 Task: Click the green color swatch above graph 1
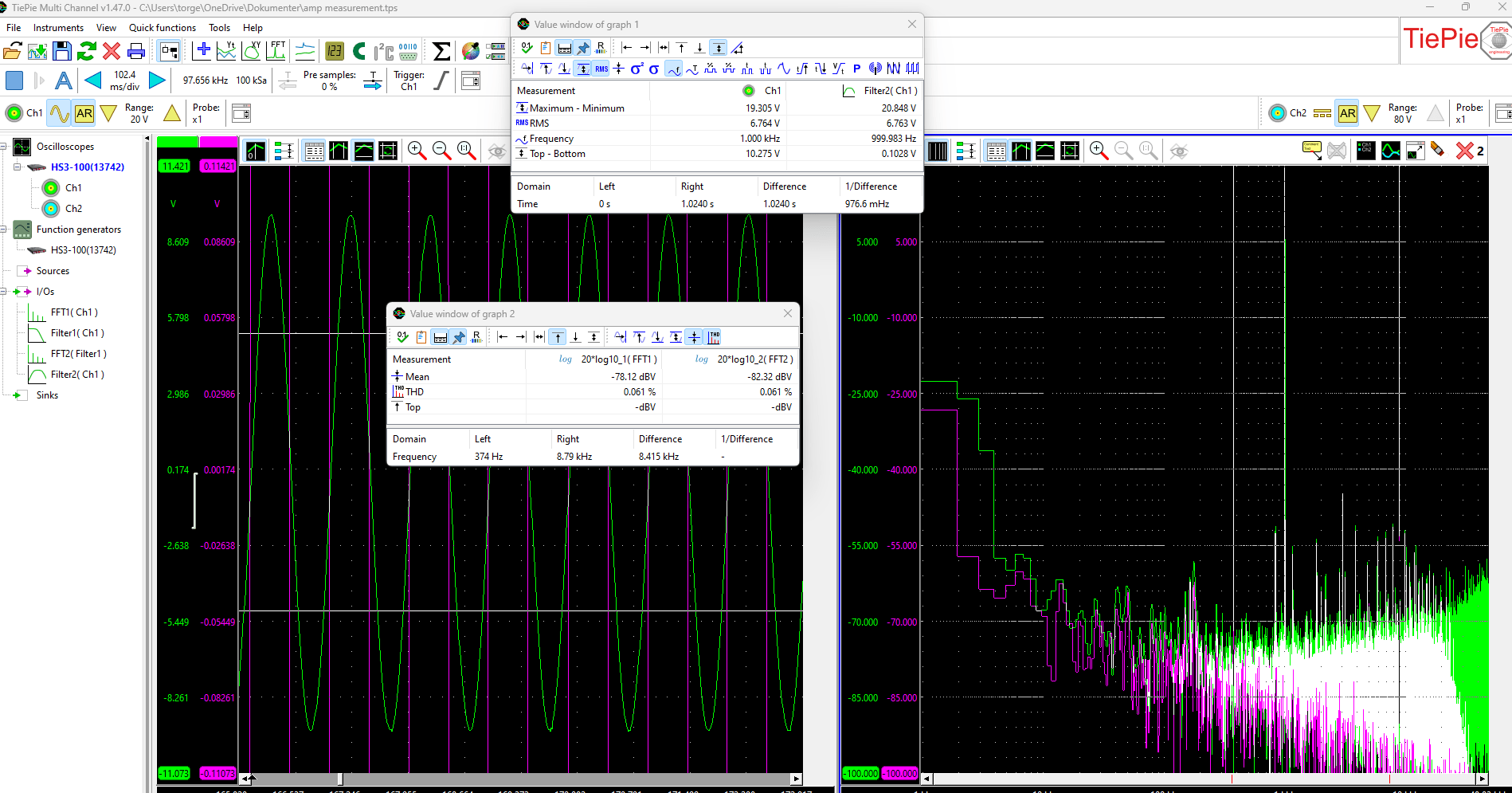click(x=177, y=142)
